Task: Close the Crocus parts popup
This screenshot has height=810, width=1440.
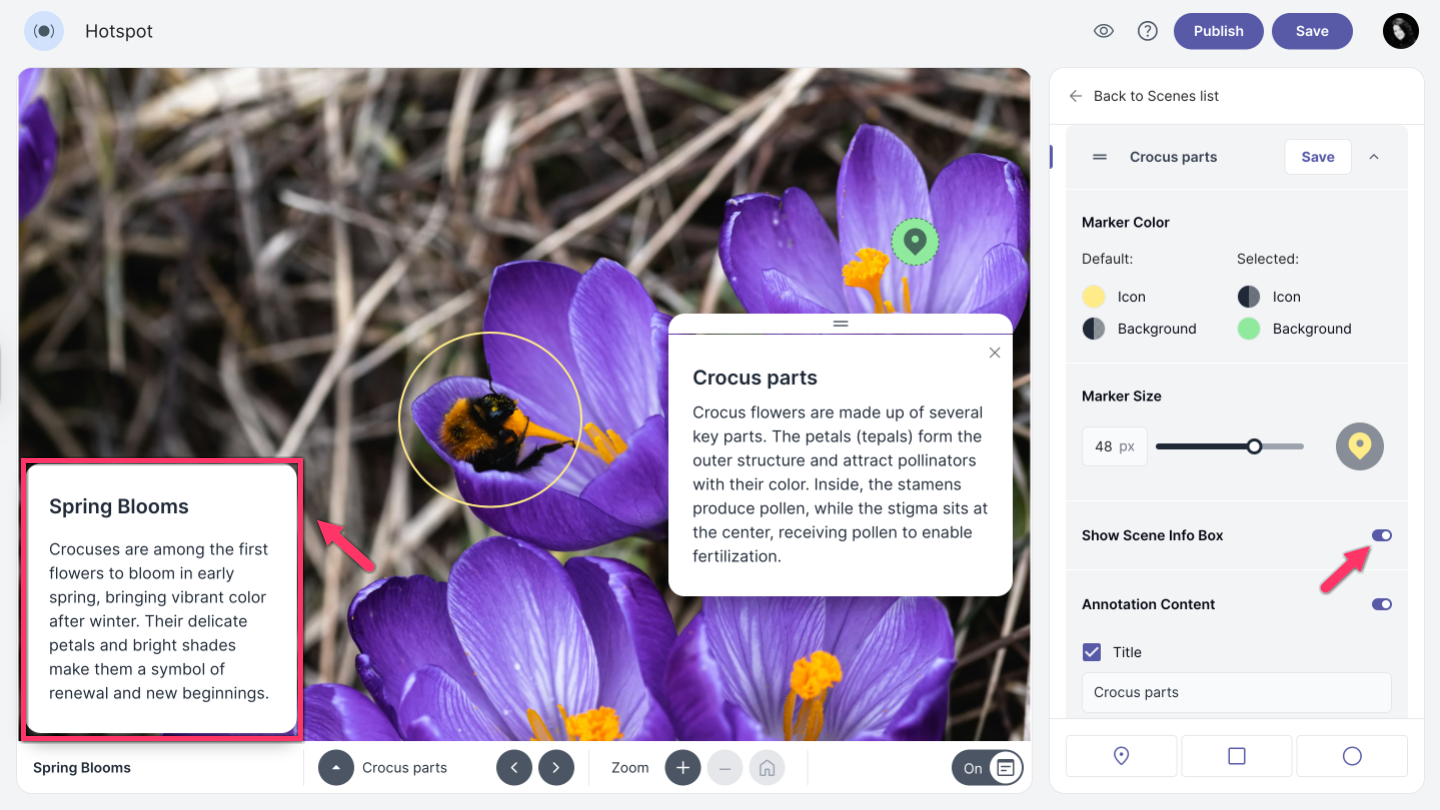Action: tap(994, 353)
